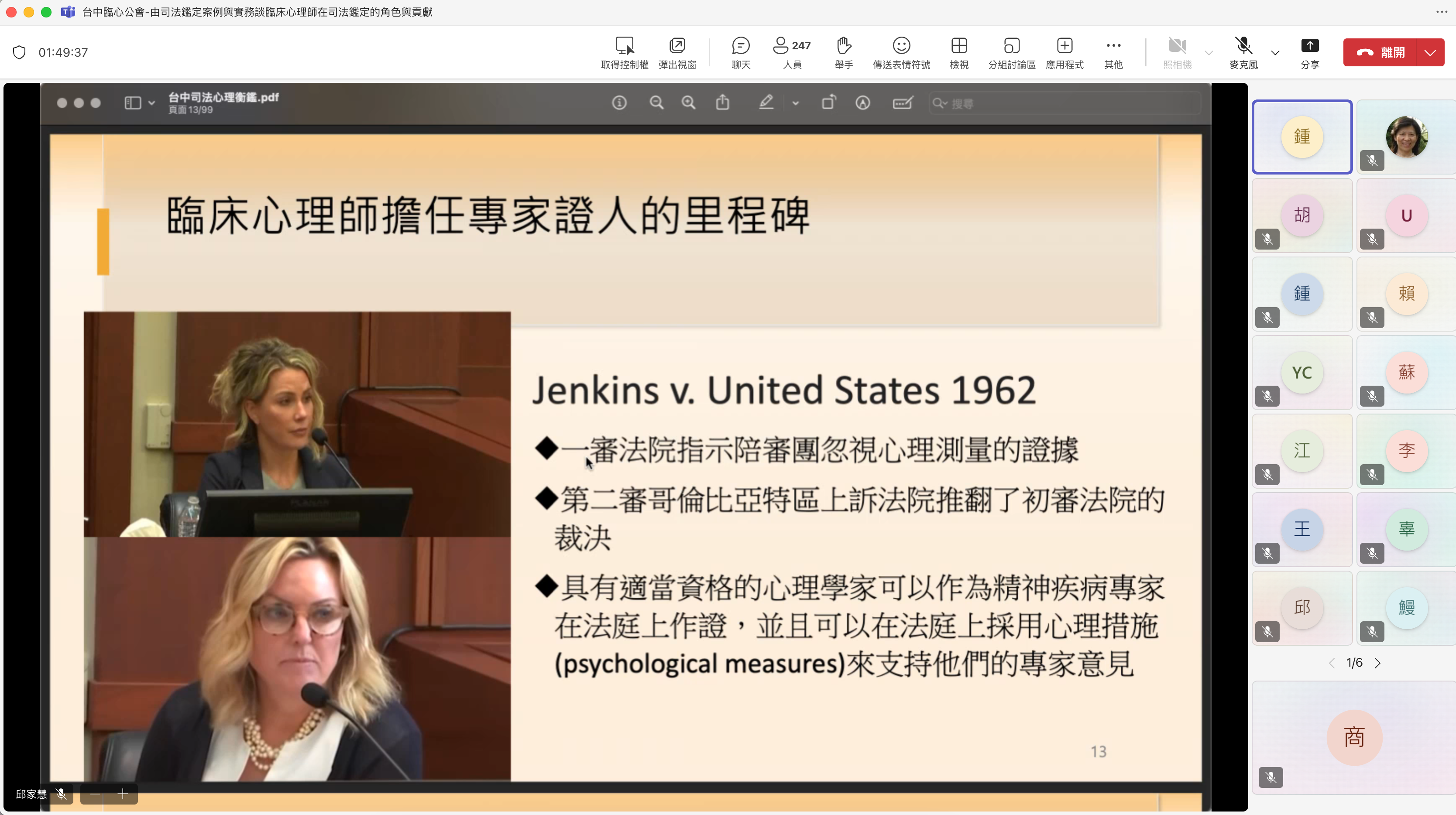Expand the highlight pen options chevron
Viewport: 1456px width, 815px height.
click(795, 103)
